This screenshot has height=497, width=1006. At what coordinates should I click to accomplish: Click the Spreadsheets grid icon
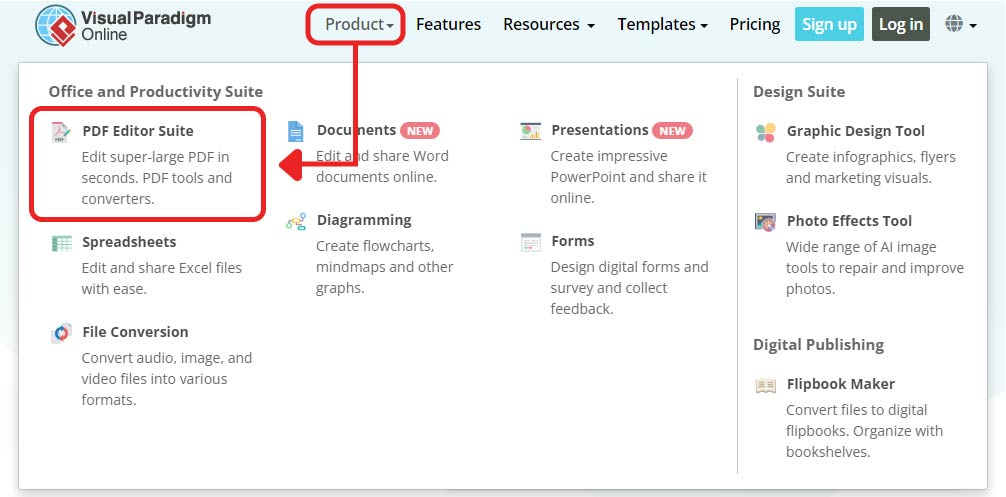pos(62,242)
